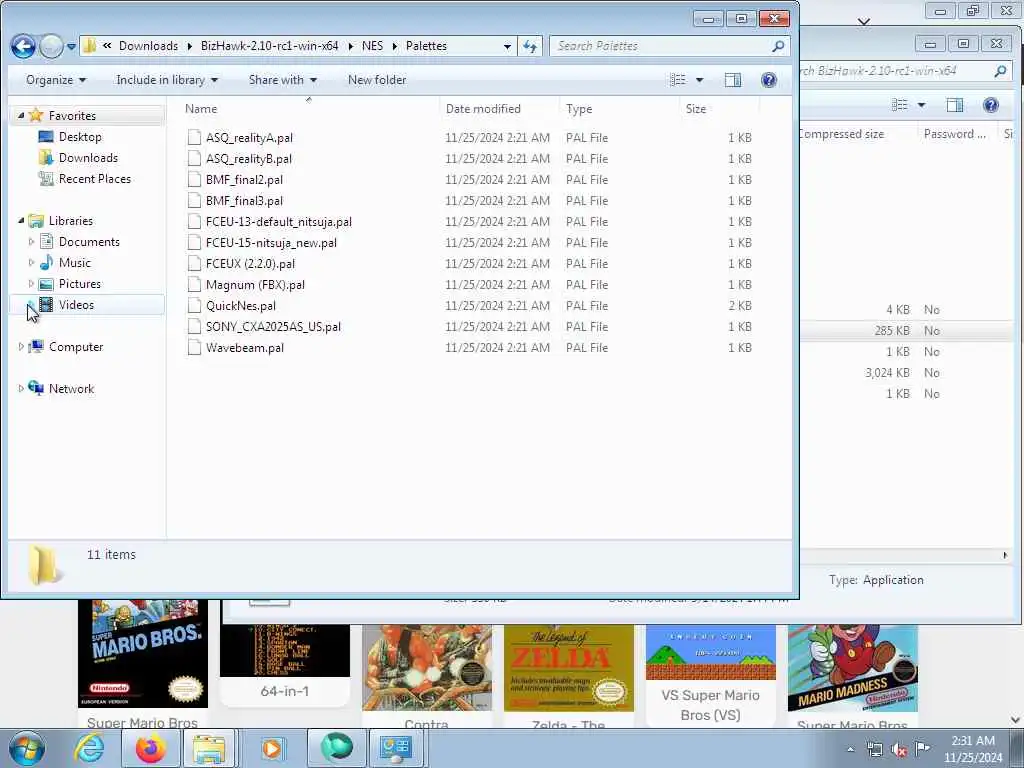The height and width of the screenshot is (768, 1024).
Task: Open Windows Explorer taskbar button
Action: click(209, 748)
